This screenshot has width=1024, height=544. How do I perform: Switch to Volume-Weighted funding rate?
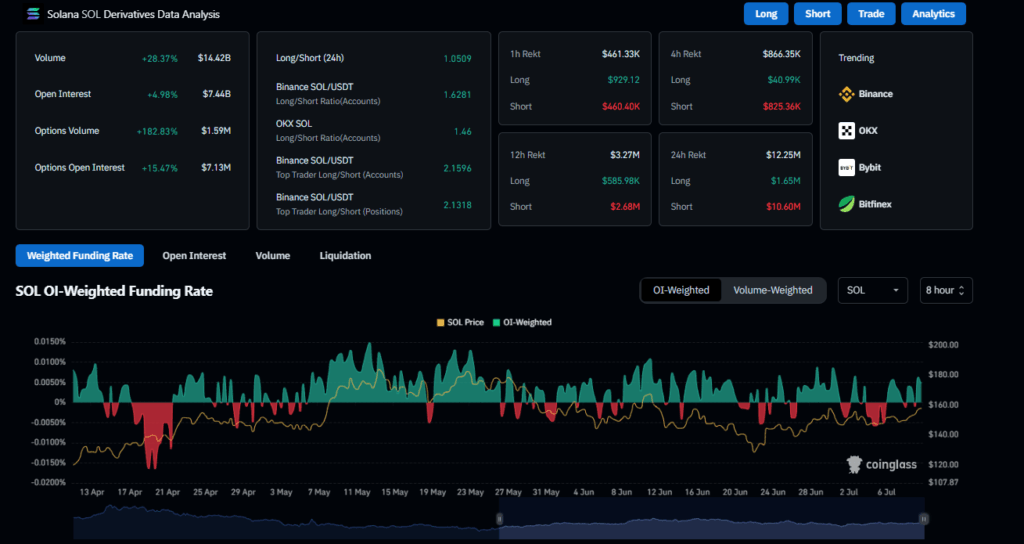(x=772, y=290)
